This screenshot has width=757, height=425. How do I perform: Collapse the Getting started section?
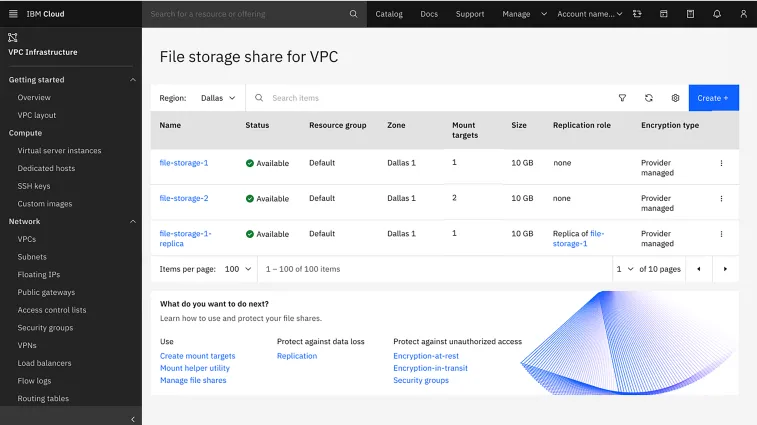tap(133, 80)
